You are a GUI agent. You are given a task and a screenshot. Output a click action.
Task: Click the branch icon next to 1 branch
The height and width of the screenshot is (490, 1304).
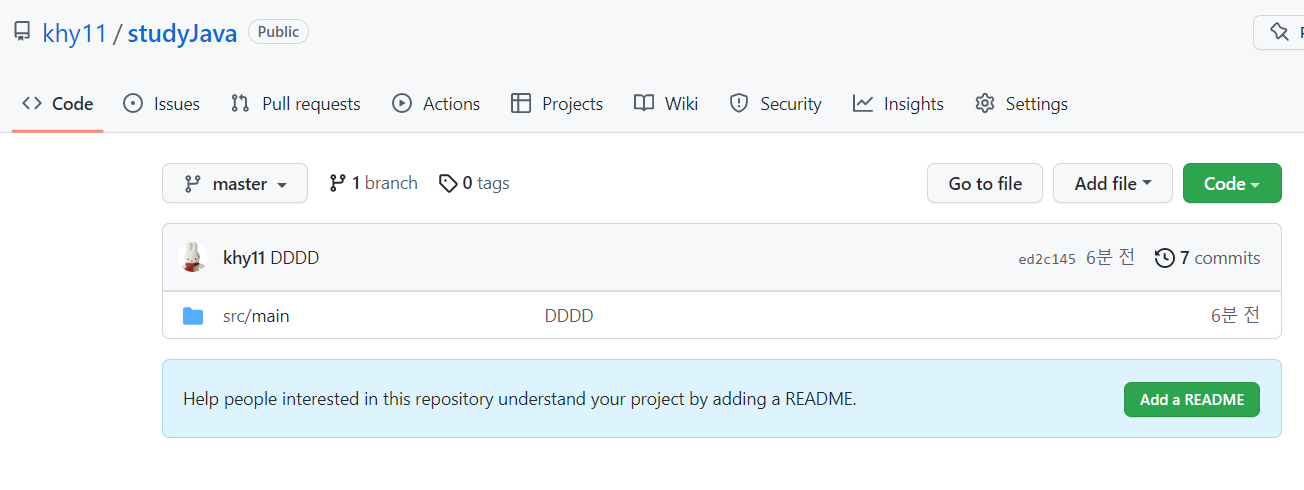(x=337, y=183)
